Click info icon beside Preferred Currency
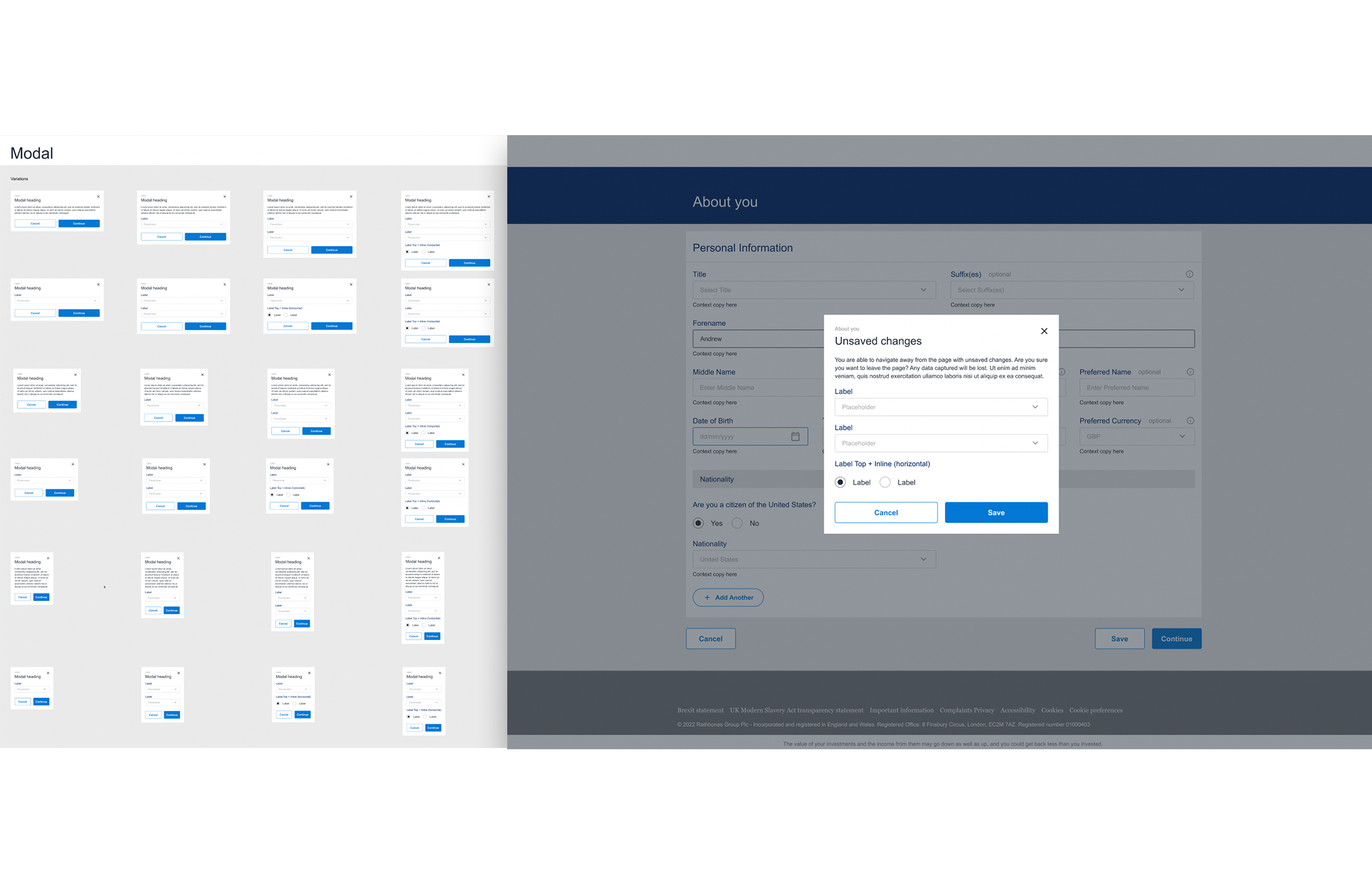 point(1190,420)
